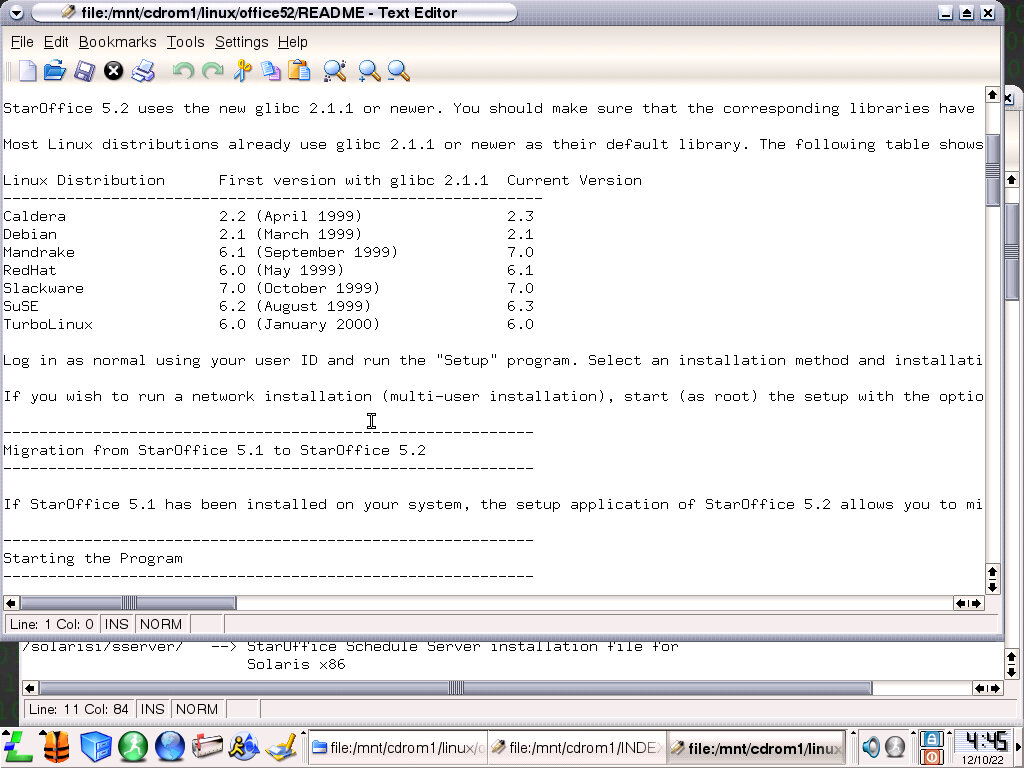Expand the Tools menu
Viewport: 1024px width, 768px height.
(185, 42)
